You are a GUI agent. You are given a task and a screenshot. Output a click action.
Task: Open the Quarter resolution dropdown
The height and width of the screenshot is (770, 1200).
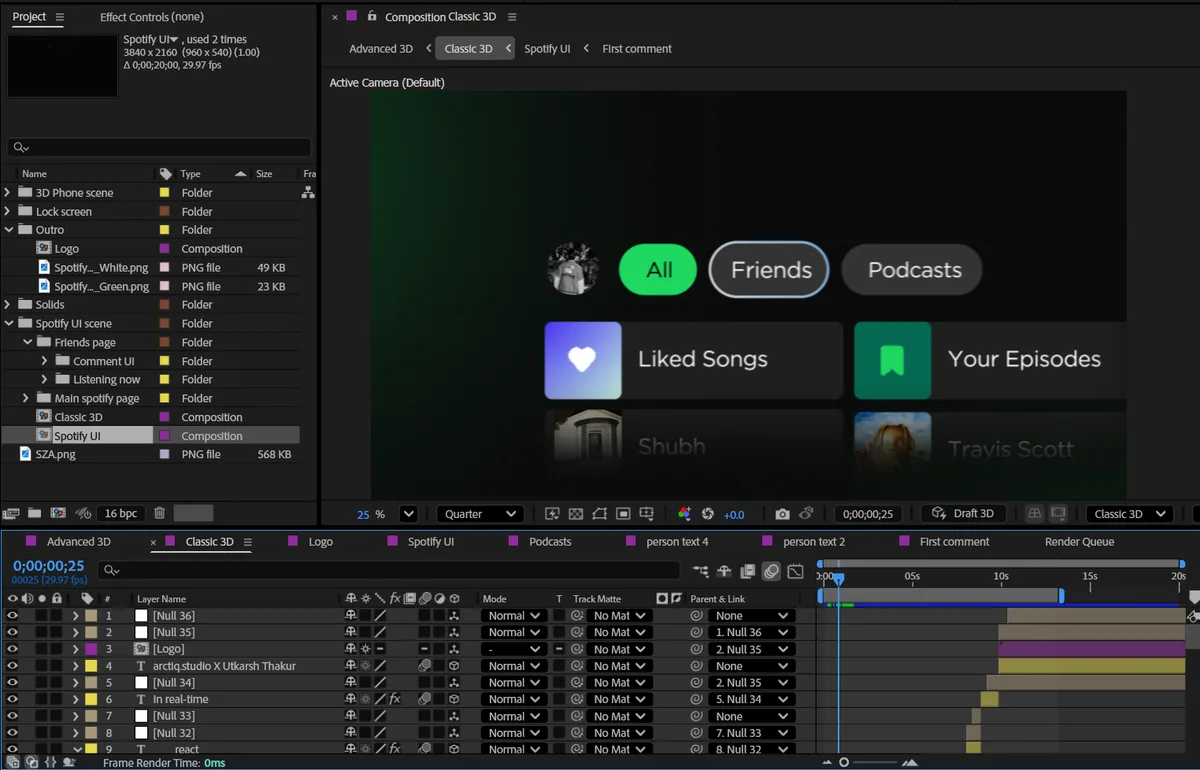(480, 514)
